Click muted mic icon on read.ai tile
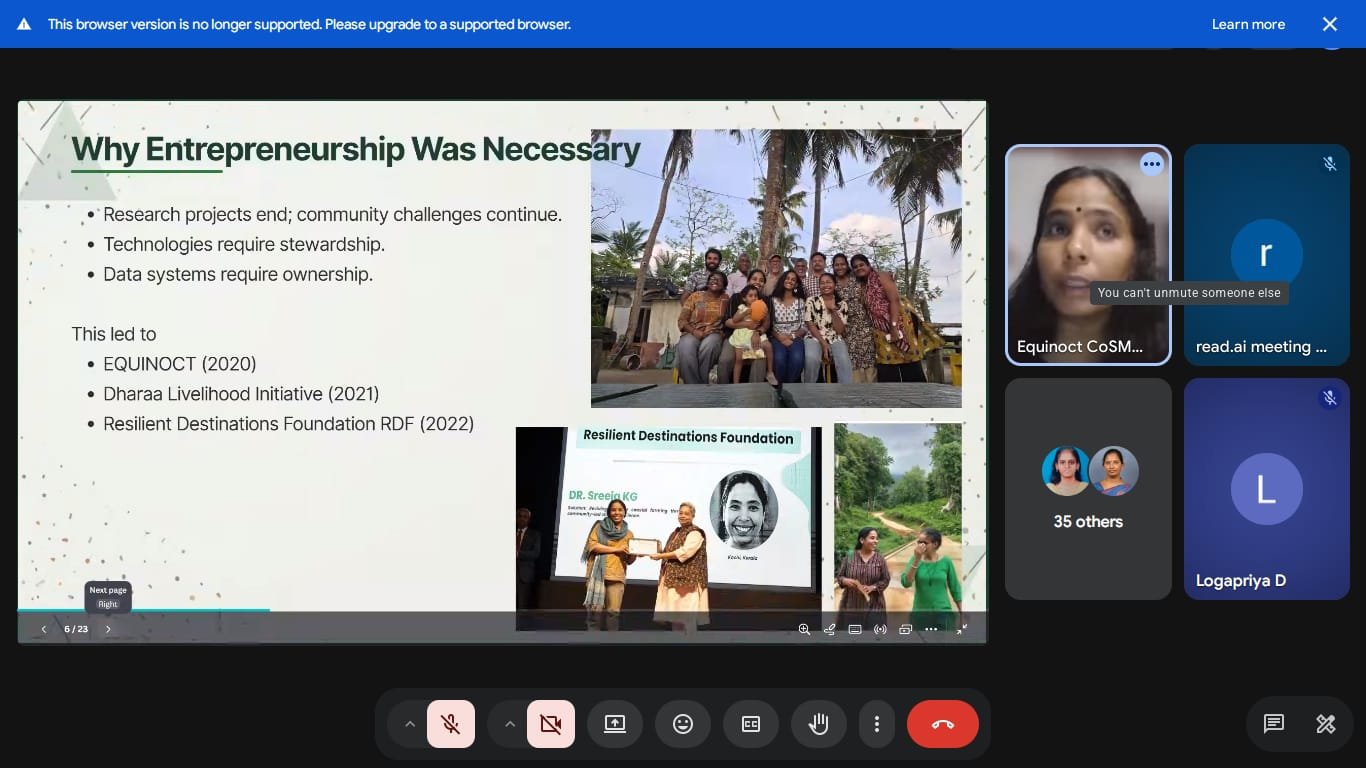 [1329, 164]
